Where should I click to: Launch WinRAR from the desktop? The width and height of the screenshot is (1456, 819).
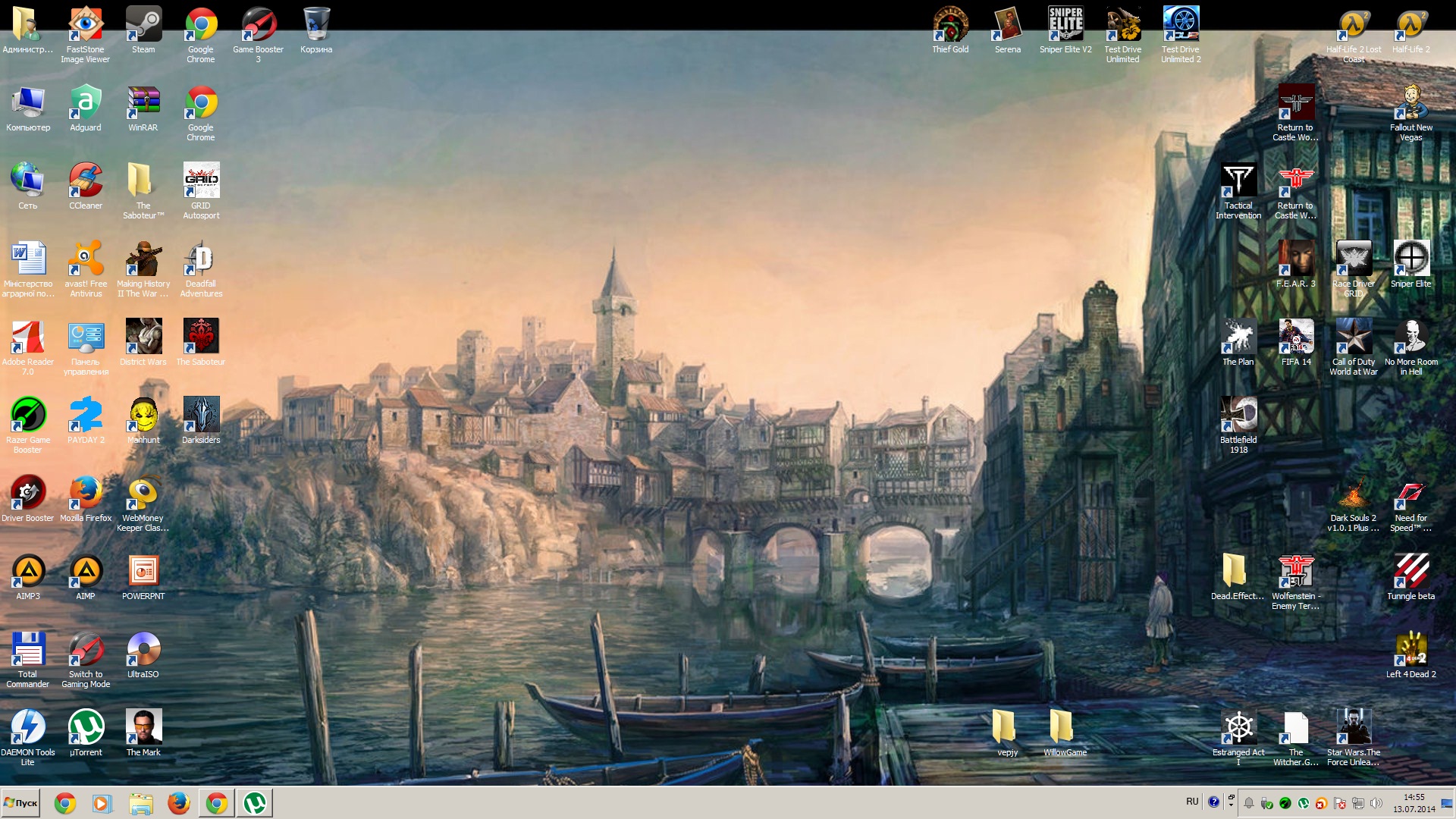(143, 108)
